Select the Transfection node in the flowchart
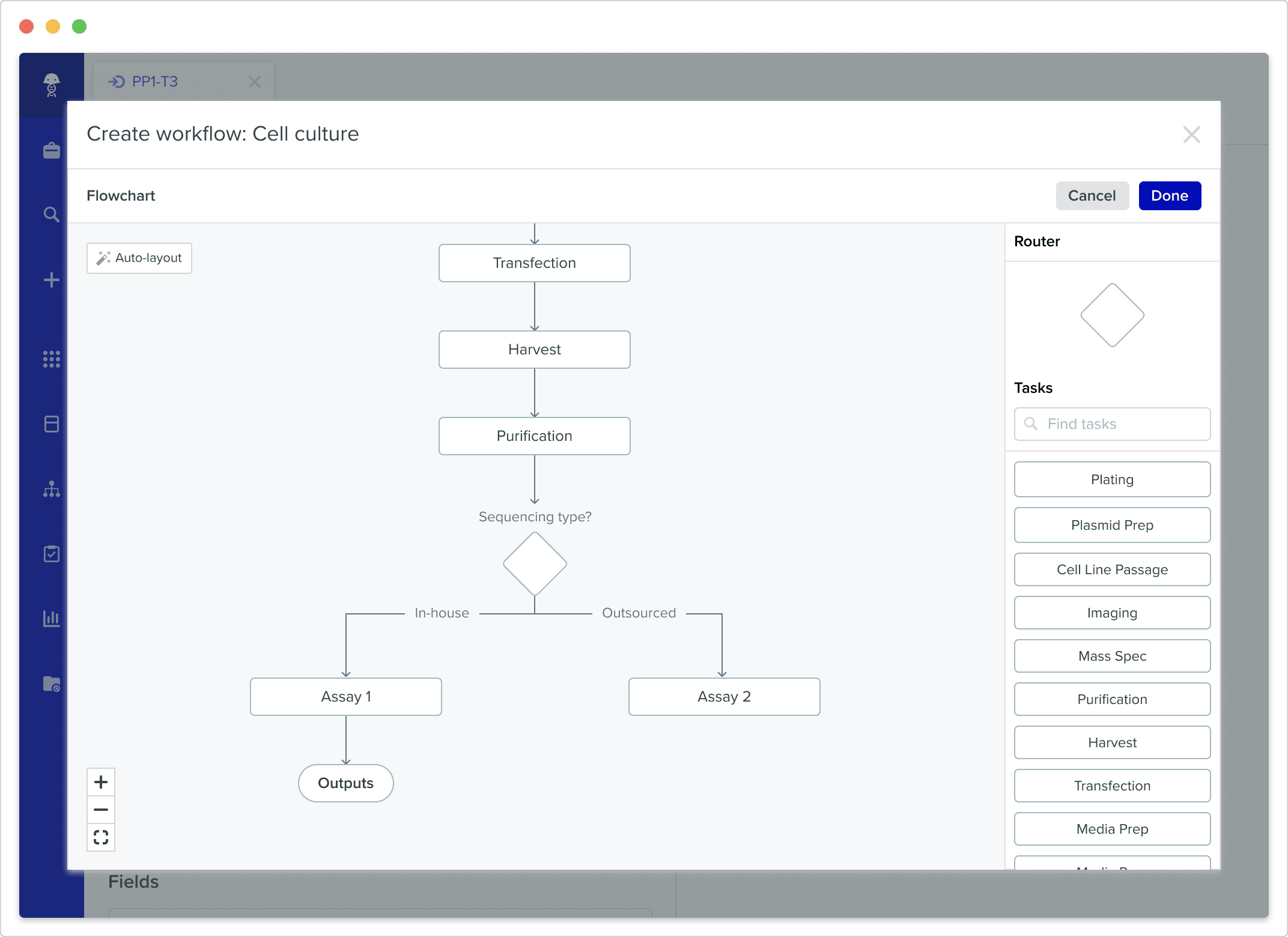1288x937 pixels. point(535,263)
